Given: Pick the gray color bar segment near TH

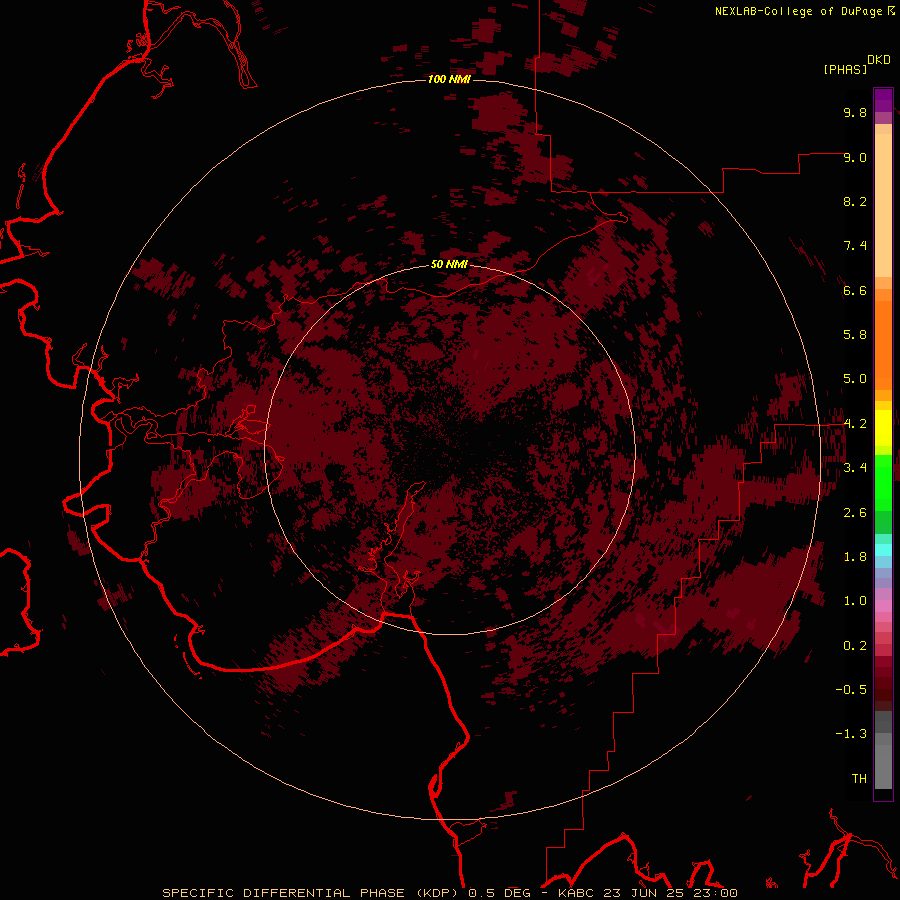Looking at the screenshot, I should [x=883, y=766].
